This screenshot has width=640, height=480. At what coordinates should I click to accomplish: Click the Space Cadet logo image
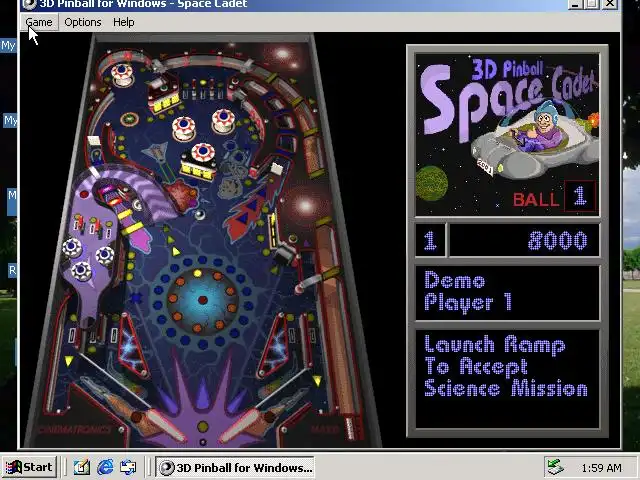(507, 134)
